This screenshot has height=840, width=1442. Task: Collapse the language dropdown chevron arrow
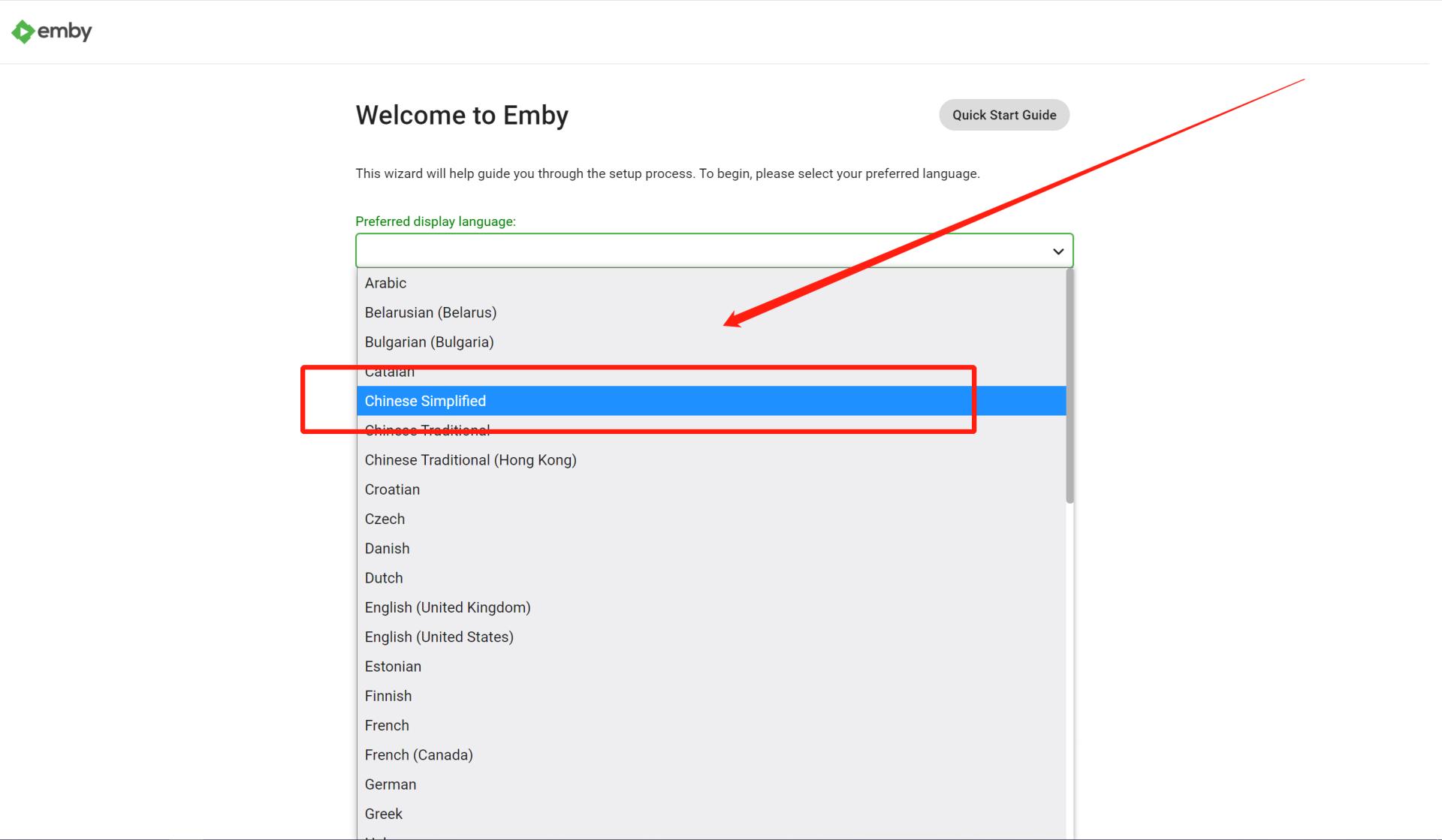click(1057, 251)
